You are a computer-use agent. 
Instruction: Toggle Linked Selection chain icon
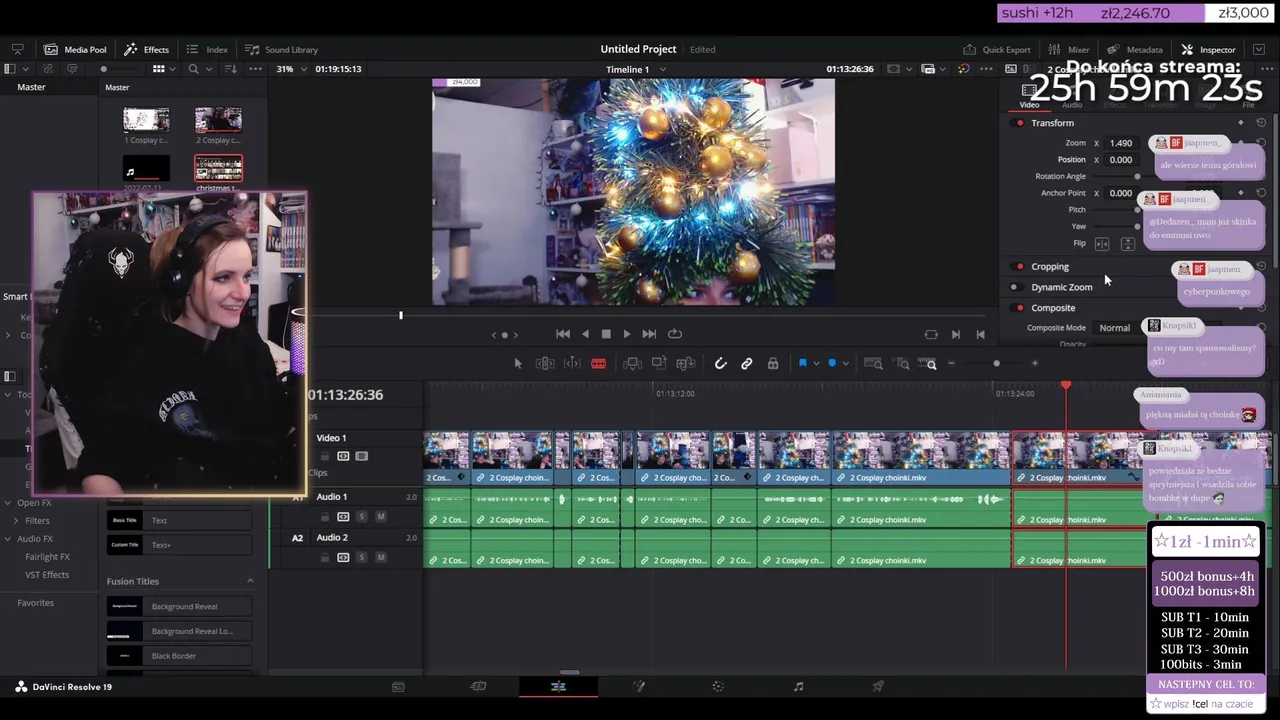click(746, 364)
